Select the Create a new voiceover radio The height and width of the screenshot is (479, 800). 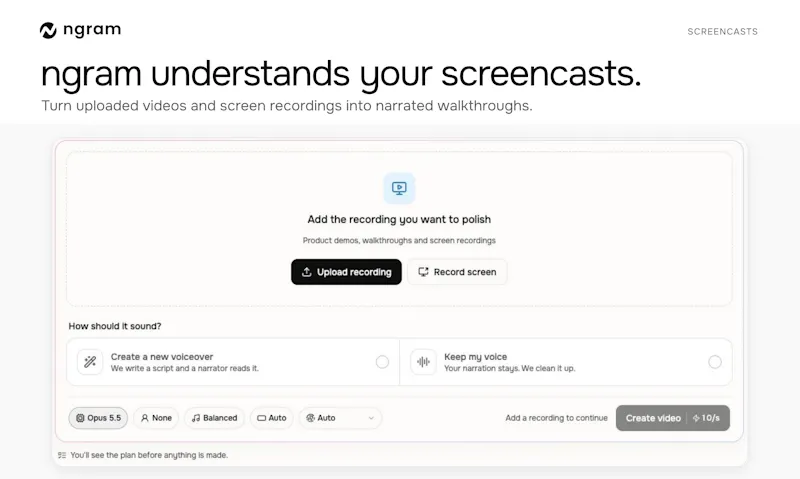[382, 362]
